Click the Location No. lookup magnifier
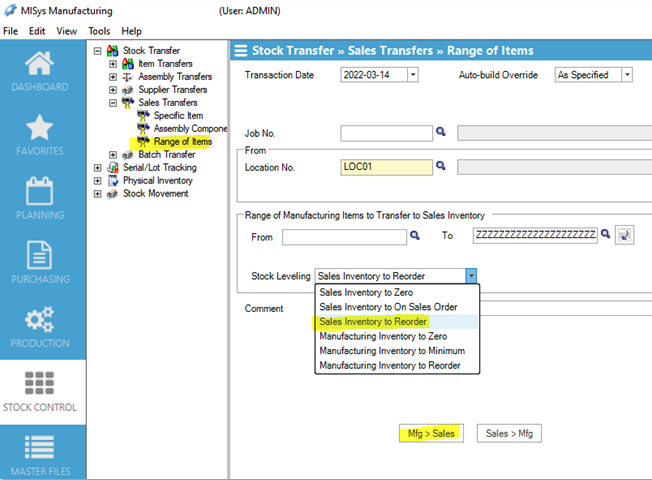The image size is (652, 480). [x=441, y=166]
